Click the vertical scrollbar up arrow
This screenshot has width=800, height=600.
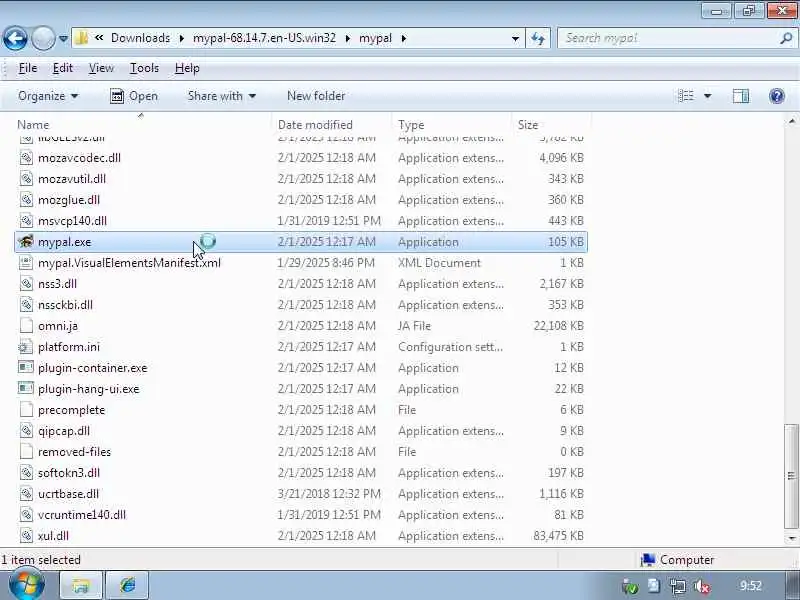click(791, 121)
